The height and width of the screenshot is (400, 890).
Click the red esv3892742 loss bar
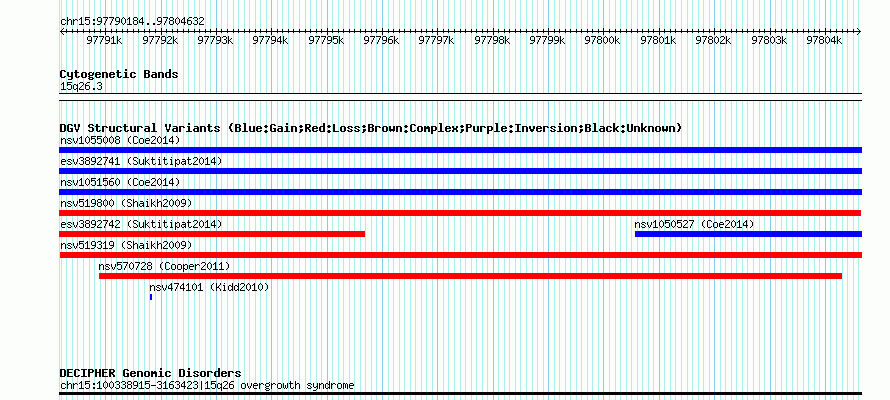[x=212, y=234]
